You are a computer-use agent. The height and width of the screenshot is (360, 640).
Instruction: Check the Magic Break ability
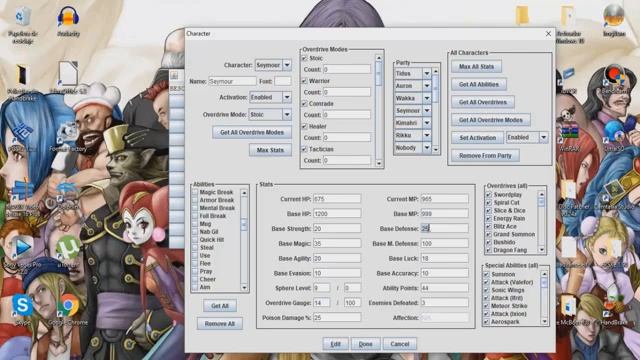click(195, 192)
